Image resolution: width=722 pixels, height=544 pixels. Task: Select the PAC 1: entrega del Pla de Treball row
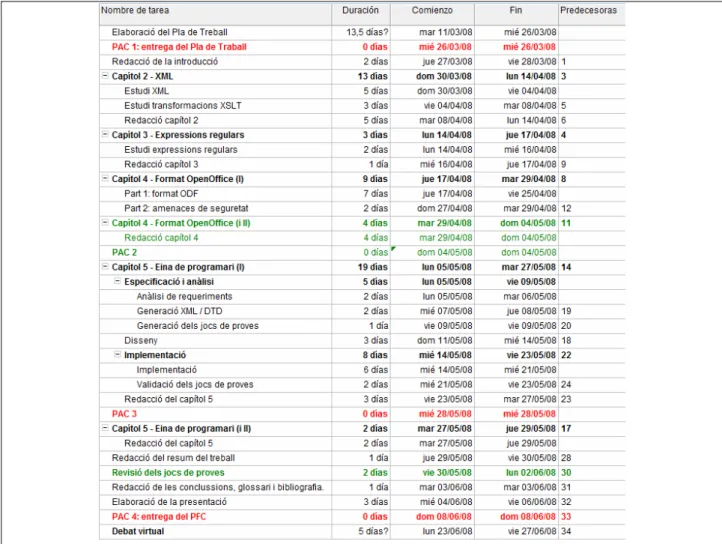[x=362, y=47]
